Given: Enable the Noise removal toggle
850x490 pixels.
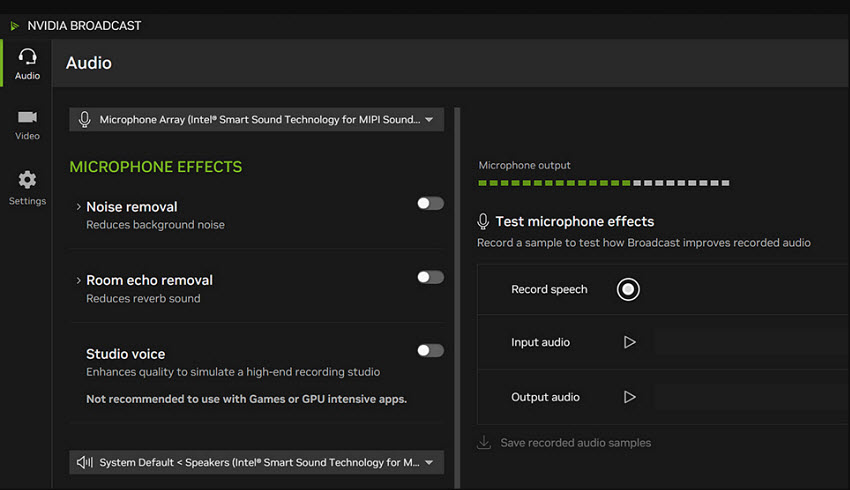Looking at the screenshot, I should (x=430, y=203).
